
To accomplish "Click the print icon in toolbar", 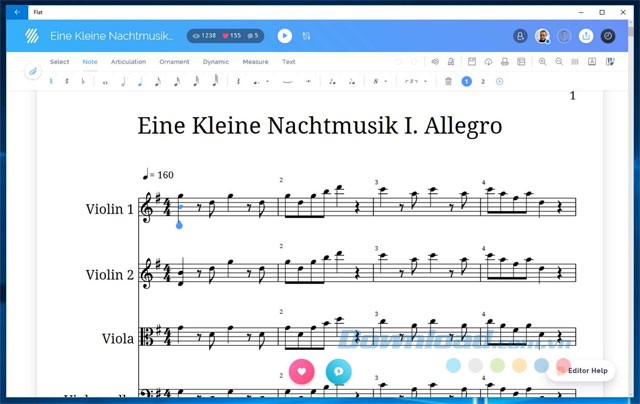I will (x=504, y=62).
